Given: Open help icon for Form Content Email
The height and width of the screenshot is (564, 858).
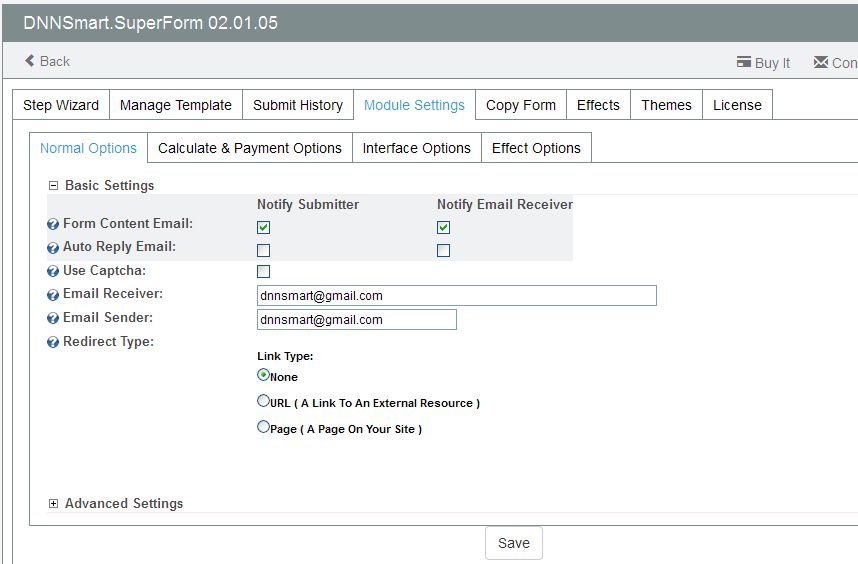Looking at the screenshot, I should [53, 224].
